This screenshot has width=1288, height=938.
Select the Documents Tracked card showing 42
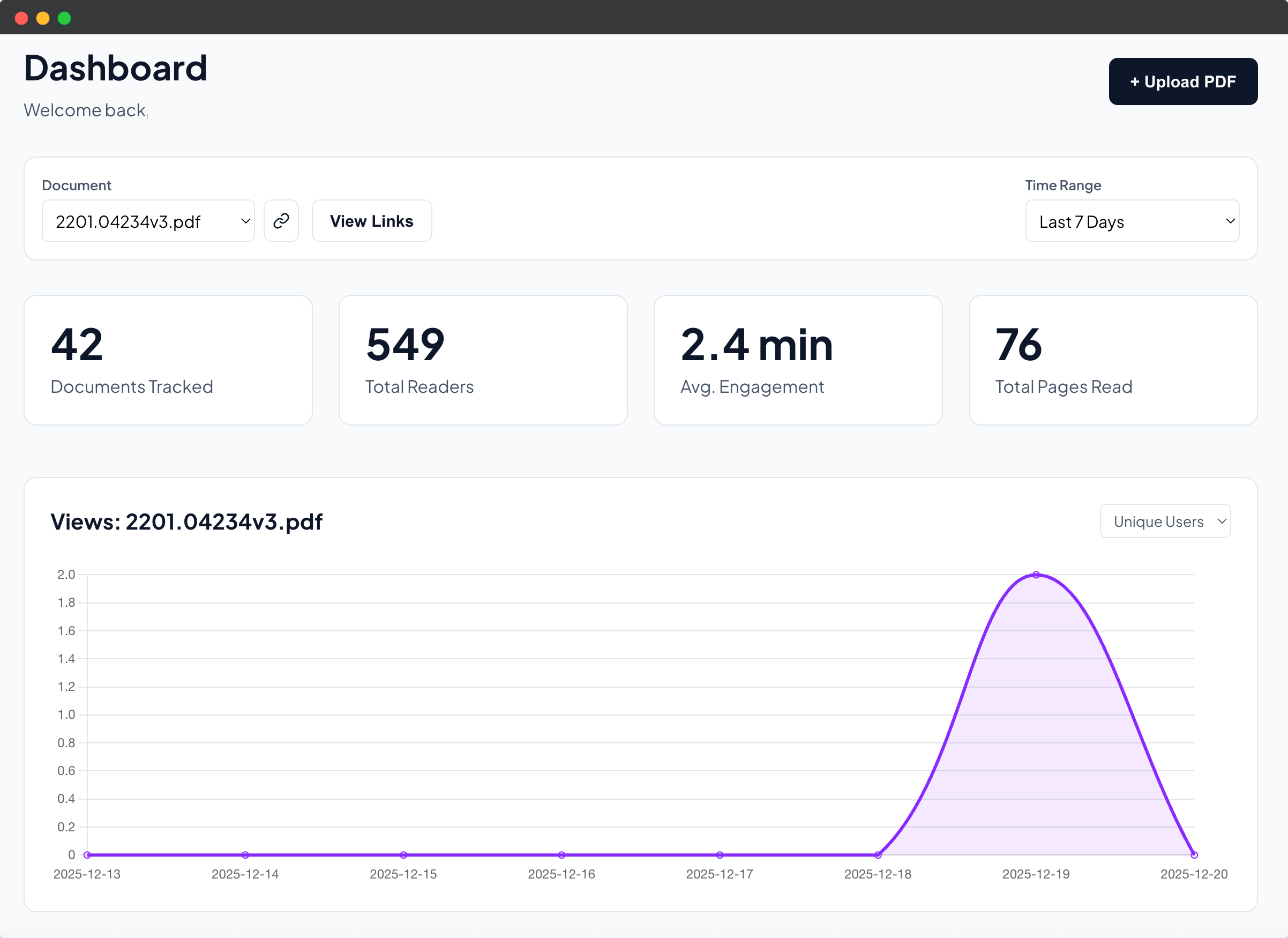click(168, 360)
